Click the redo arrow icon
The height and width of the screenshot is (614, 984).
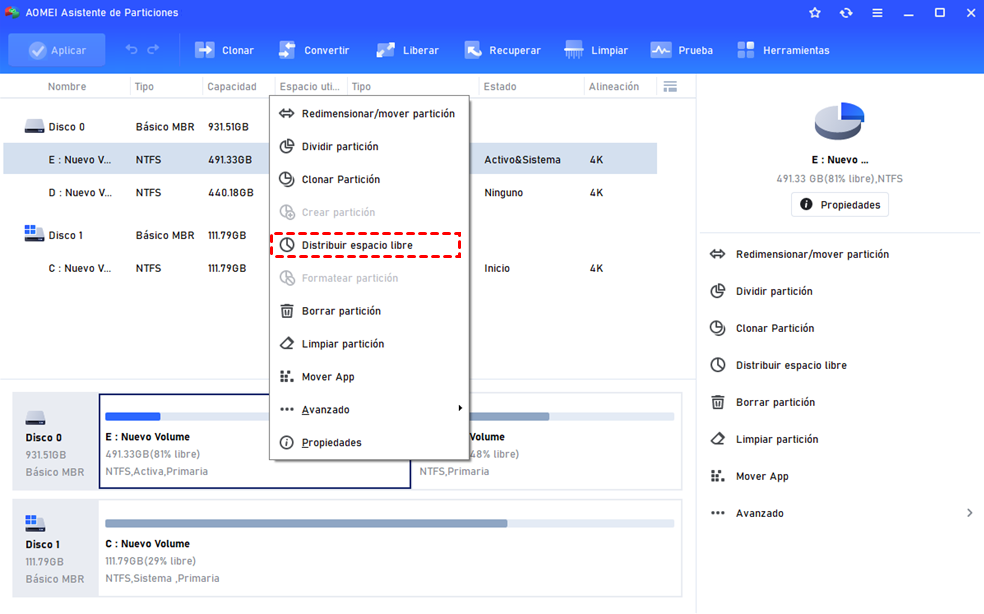click(x=154, y=50)
